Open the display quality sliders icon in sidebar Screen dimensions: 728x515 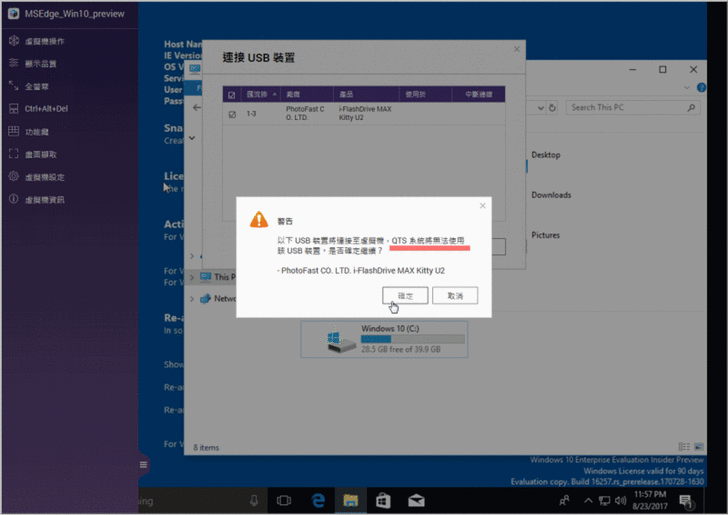pyautogui.click(x=14, y=63)
